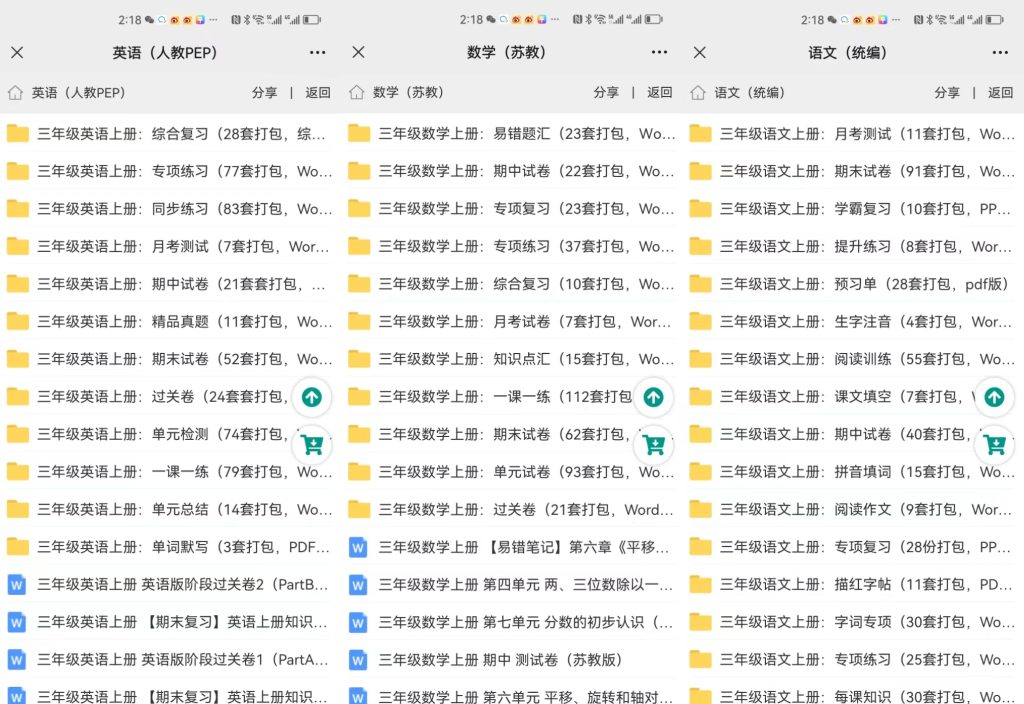Tap 分享 in the 语文（统编） panel

click(947, 92)
